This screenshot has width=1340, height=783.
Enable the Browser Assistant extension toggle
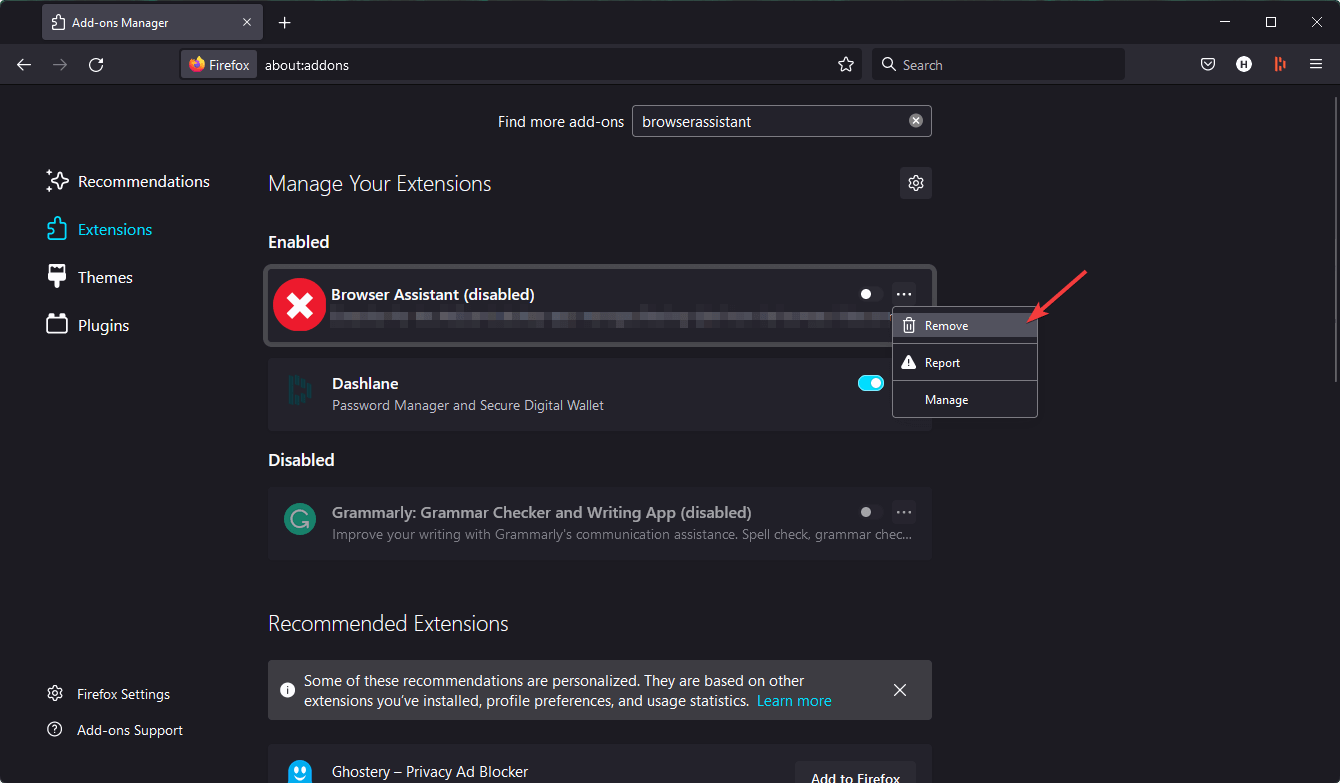click(x=871, y=294)
